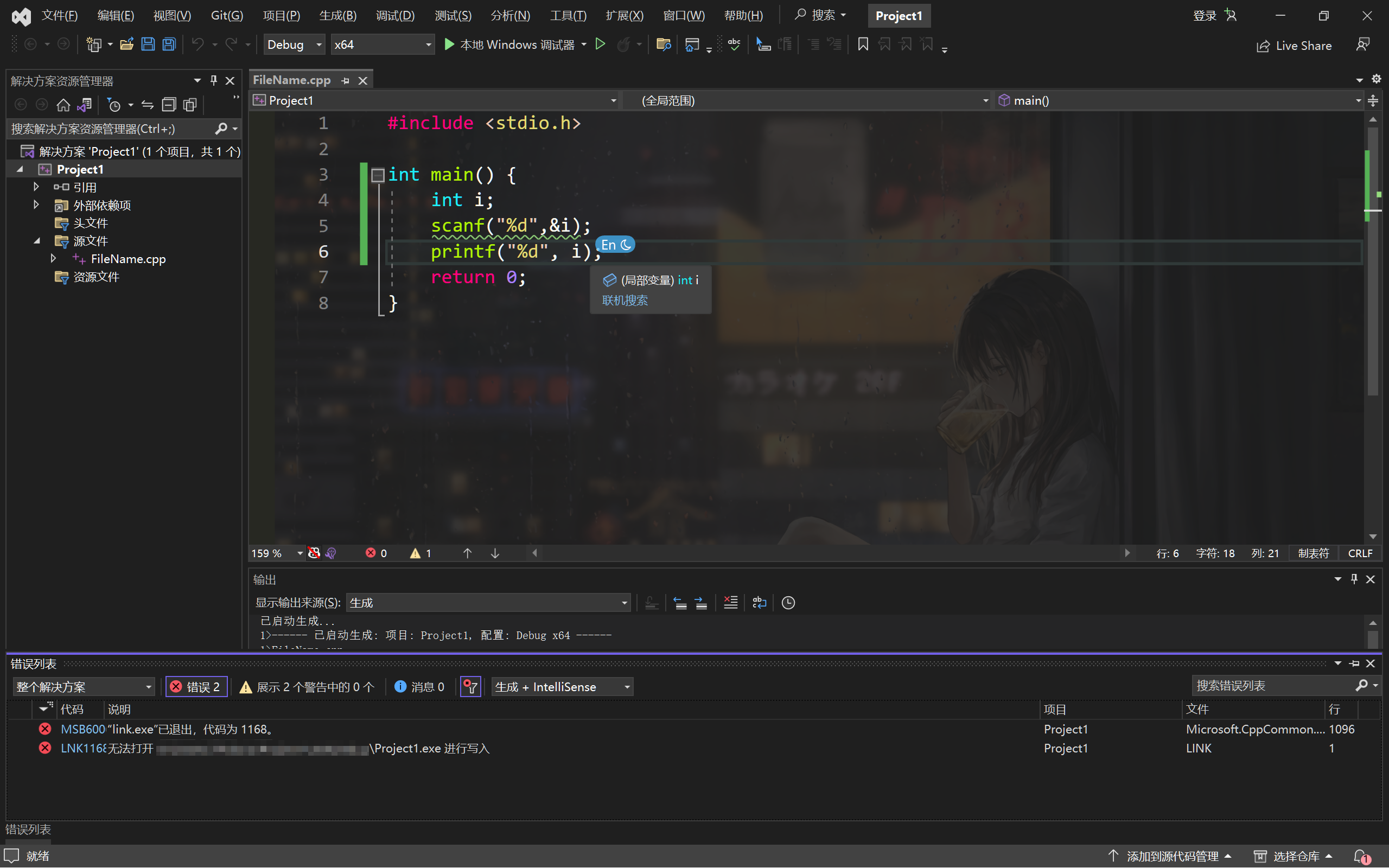Click the 联机搜索 link in tooltip
1389x868 pixels.
[625, 300]
